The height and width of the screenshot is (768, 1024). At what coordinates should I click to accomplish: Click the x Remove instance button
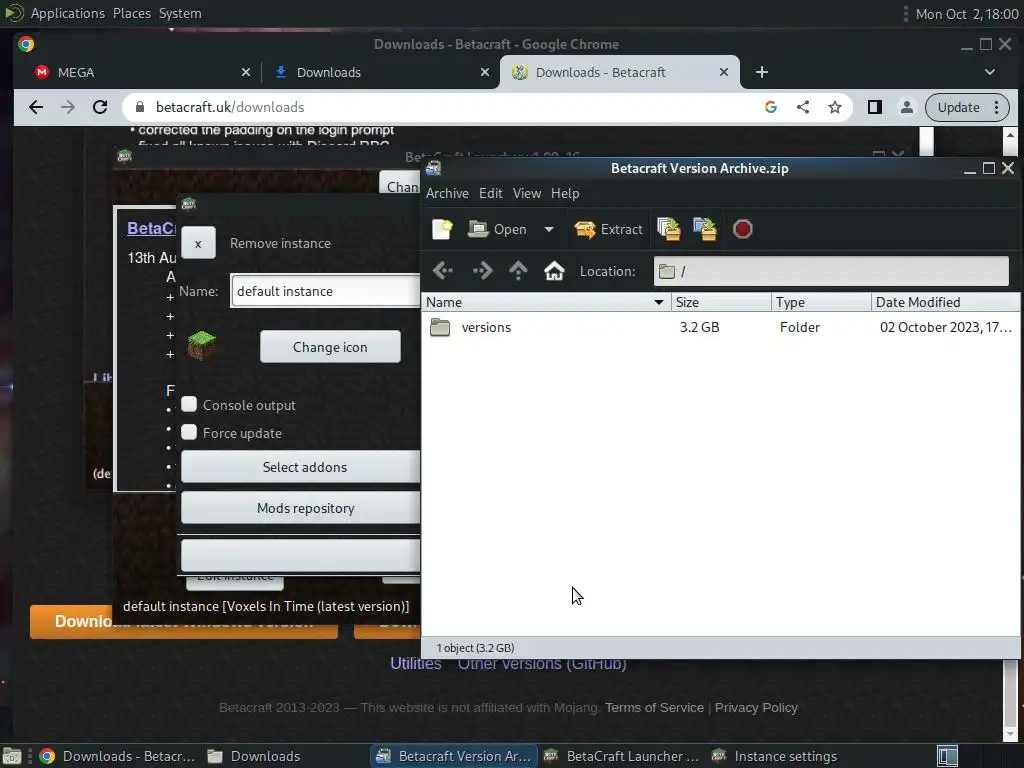(x=198, y=243)
